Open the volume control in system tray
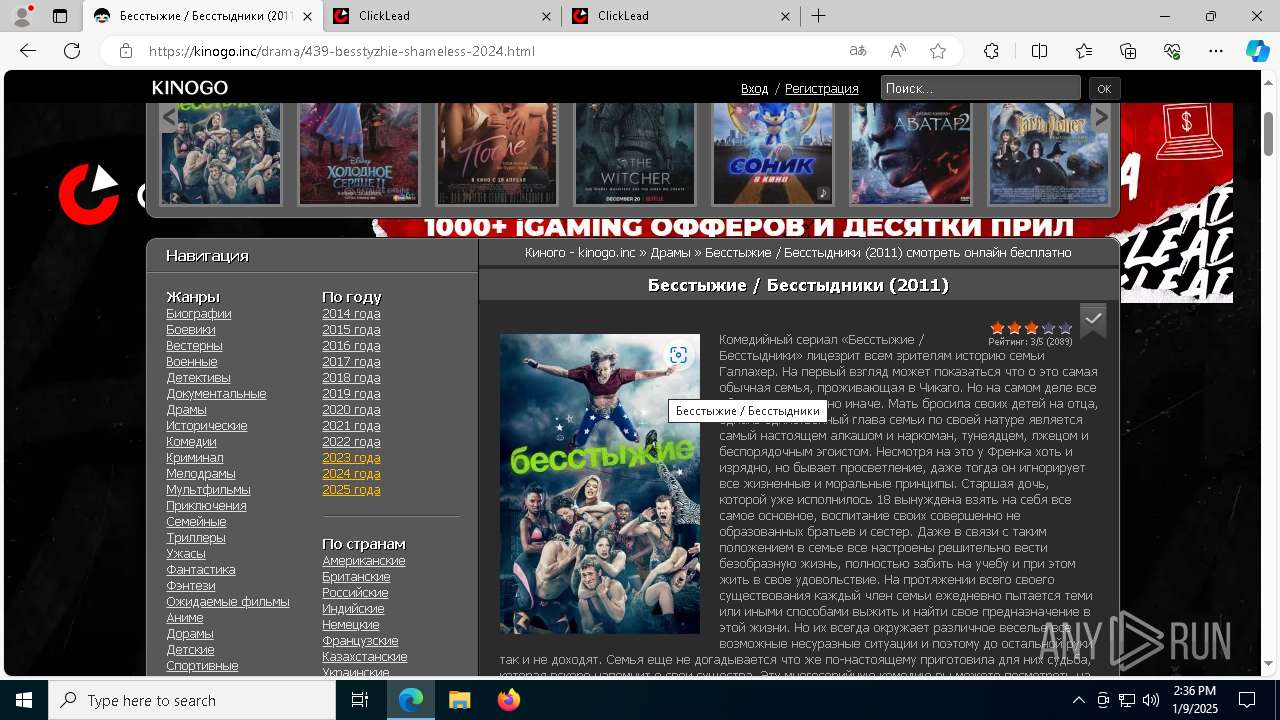The width and height of the screenshot is (1280, 720). coord(1151,700)
